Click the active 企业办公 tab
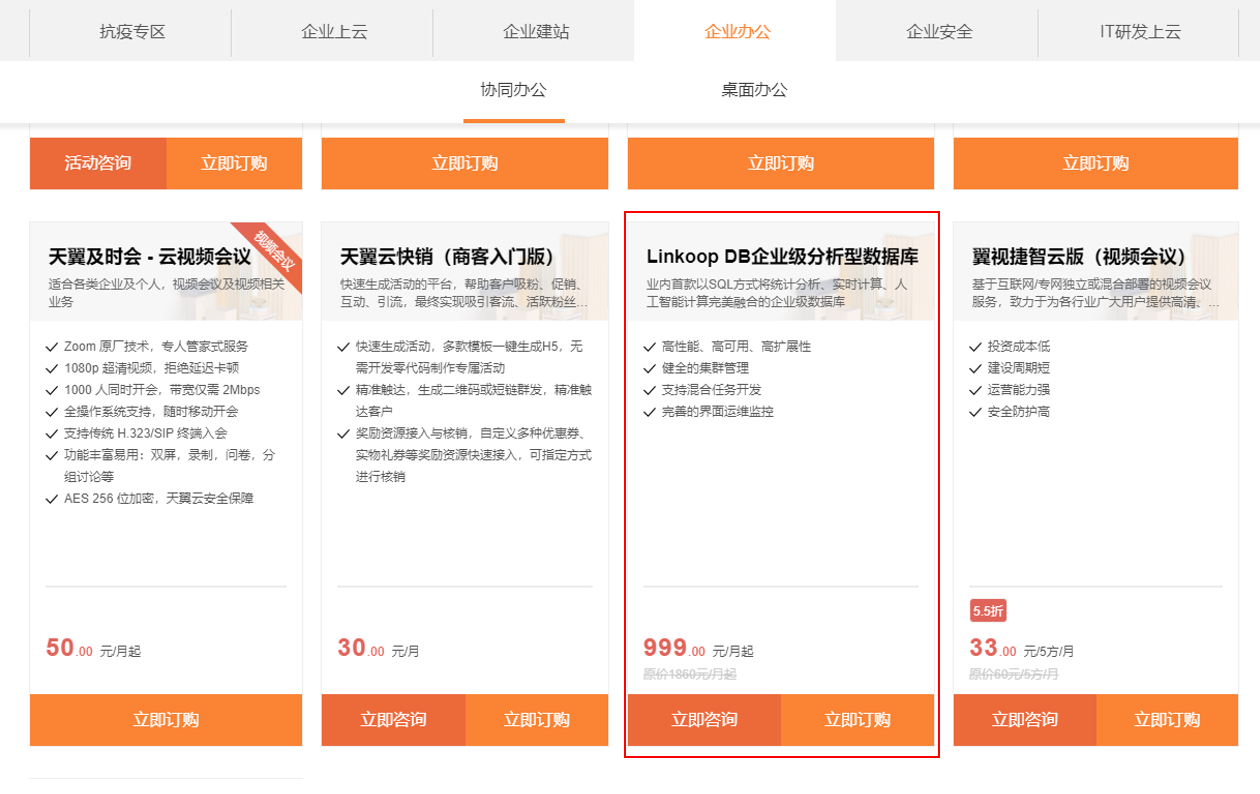This screenshot has height=794, width=1260. [737, 31]
